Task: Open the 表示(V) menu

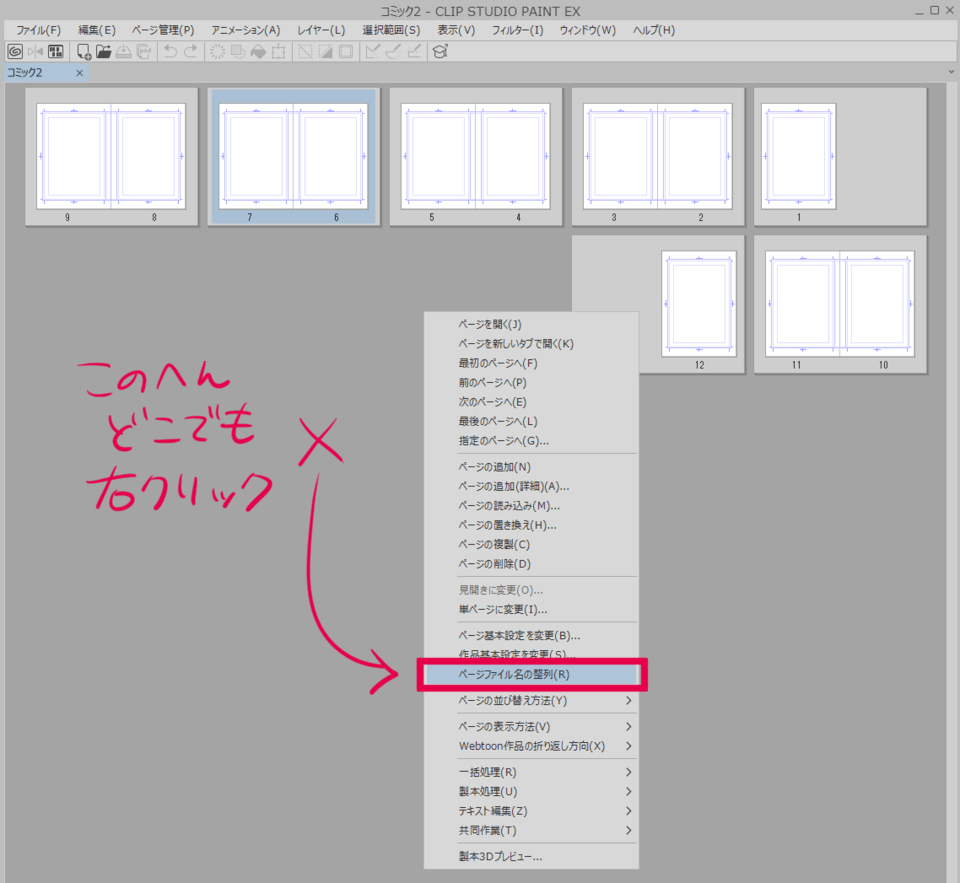Action: (456, 30)
